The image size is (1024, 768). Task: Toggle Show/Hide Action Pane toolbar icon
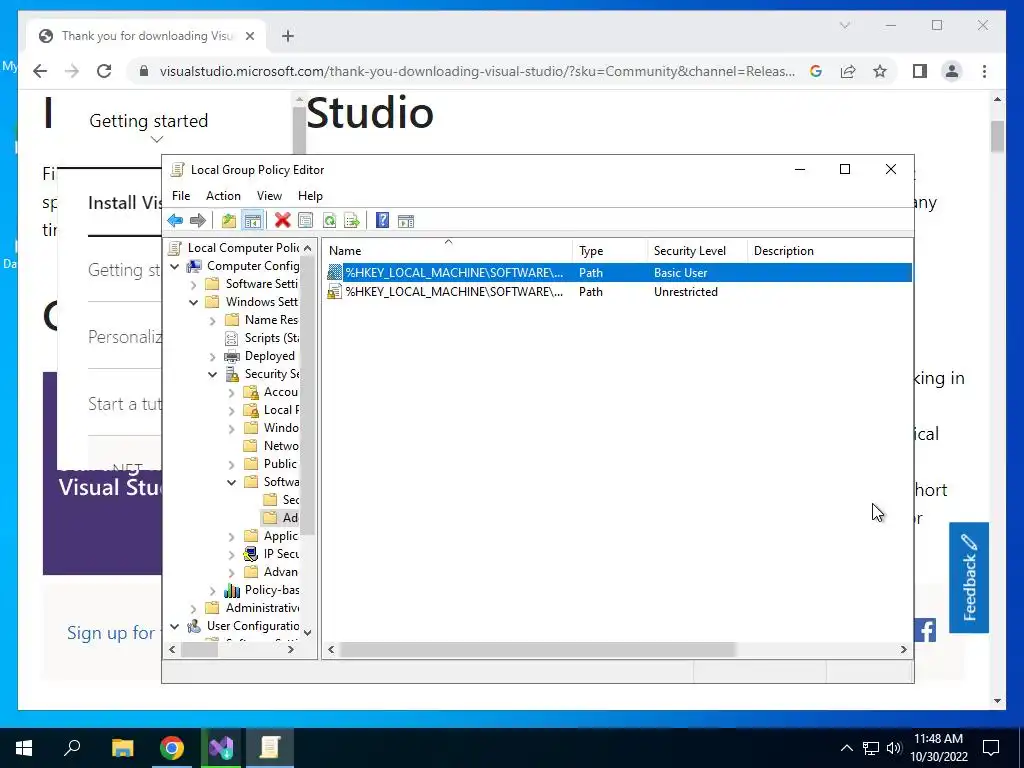(406, 221)
